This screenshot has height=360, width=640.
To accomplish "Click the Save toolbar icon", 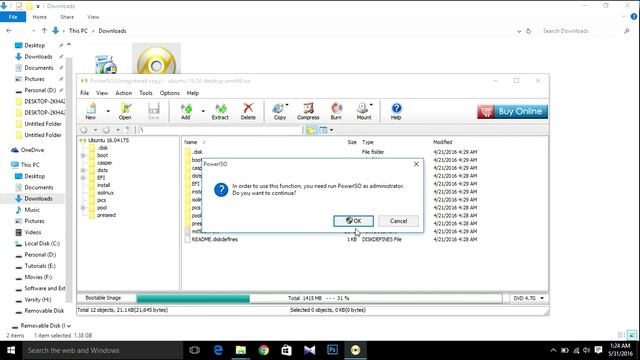I will pos(153,111).
